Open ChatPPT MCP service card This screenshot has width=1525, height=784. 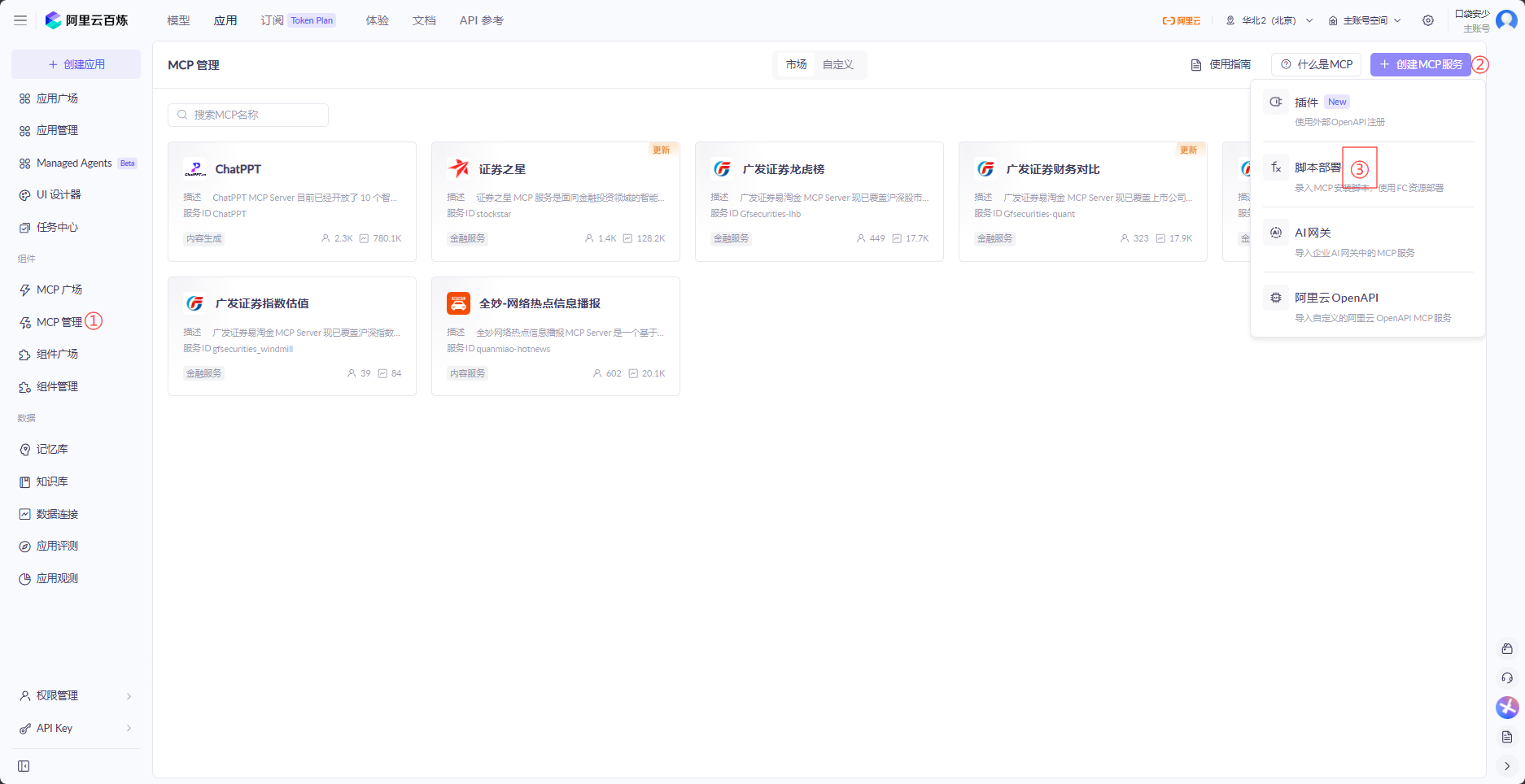(292, 202)
